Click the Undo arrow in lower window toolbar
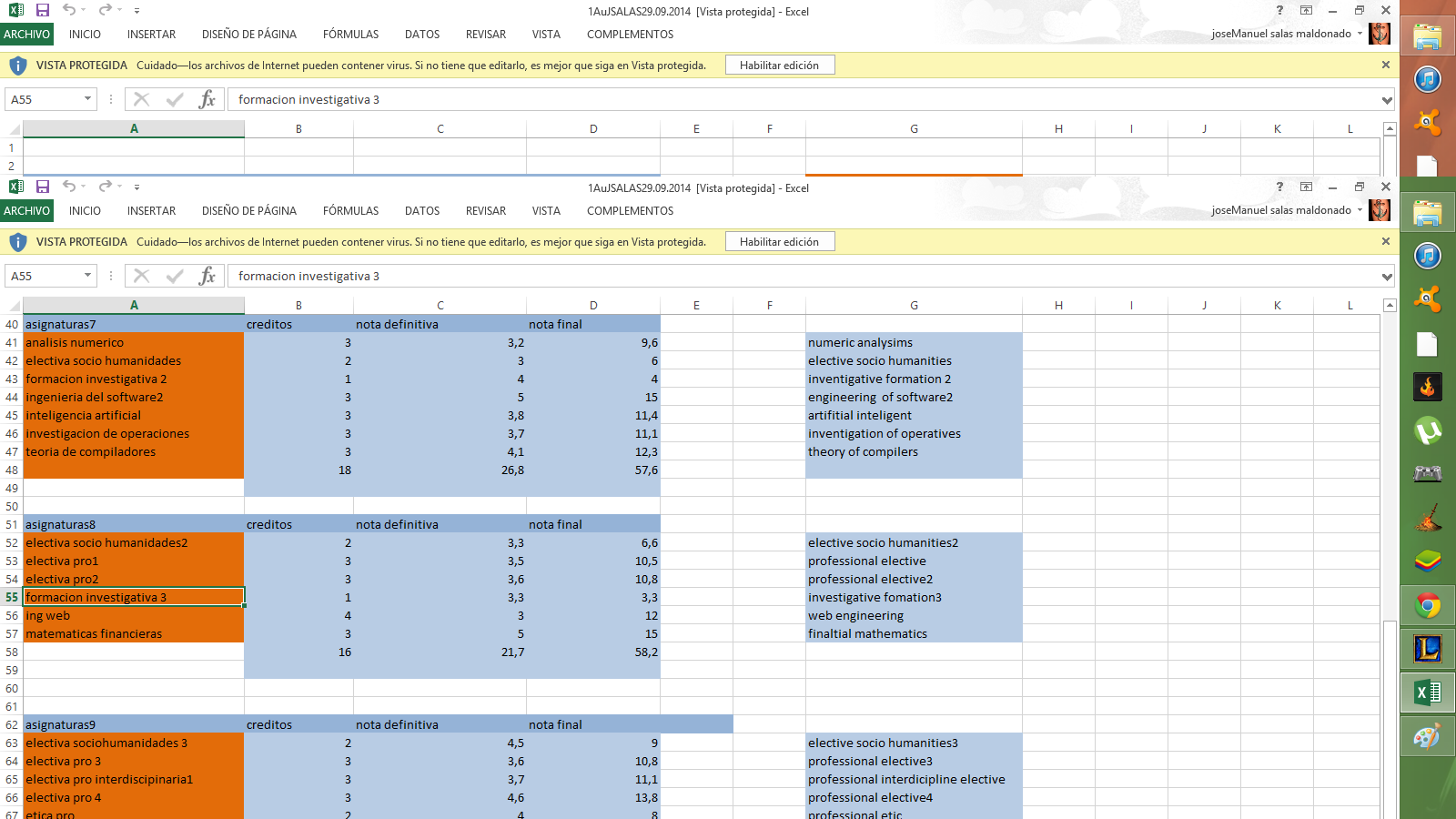This screenshot has height=819, width=1456. tap(69, 187)
